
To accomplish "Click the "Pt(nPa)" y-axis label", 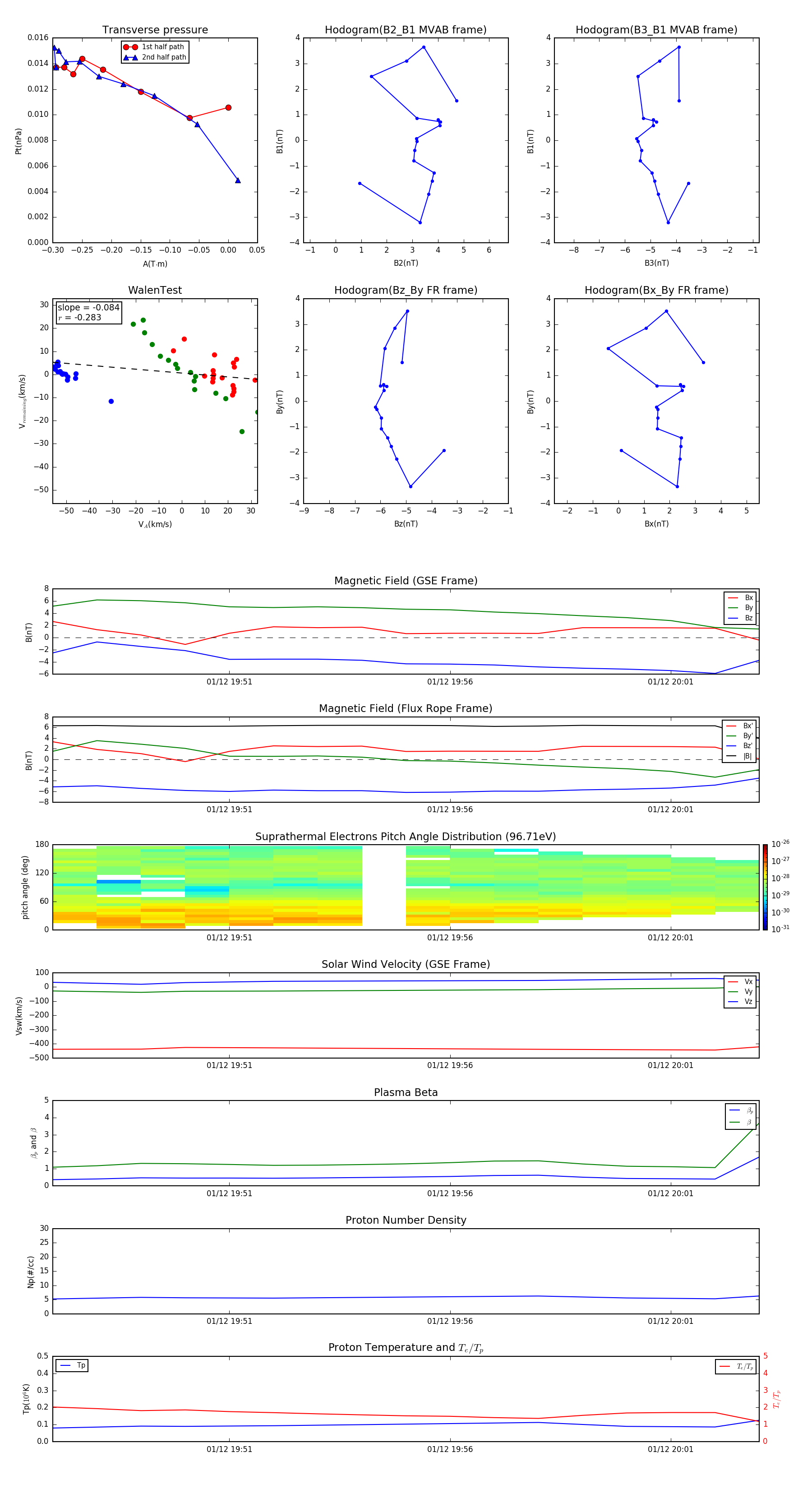I will 18,141.
